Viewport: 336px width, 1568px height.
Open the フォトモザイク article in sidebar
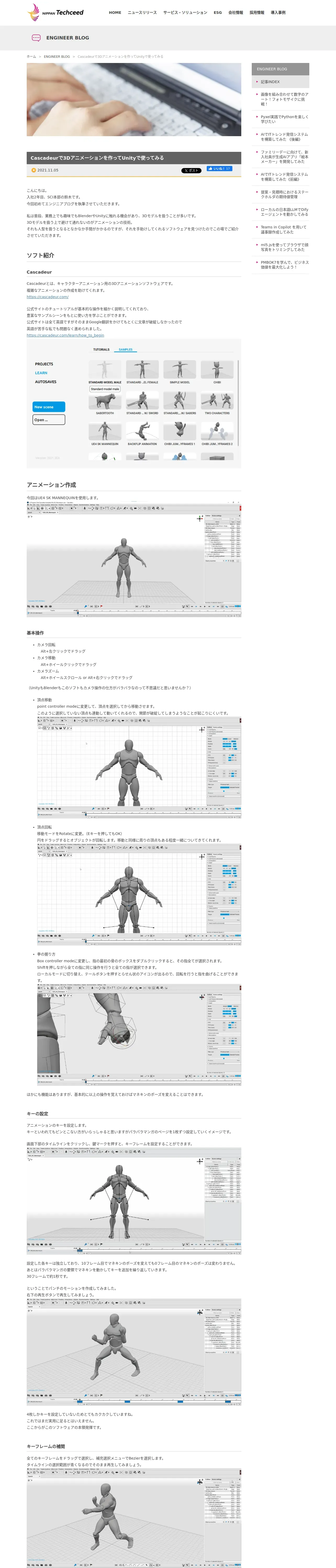(285, 99)
